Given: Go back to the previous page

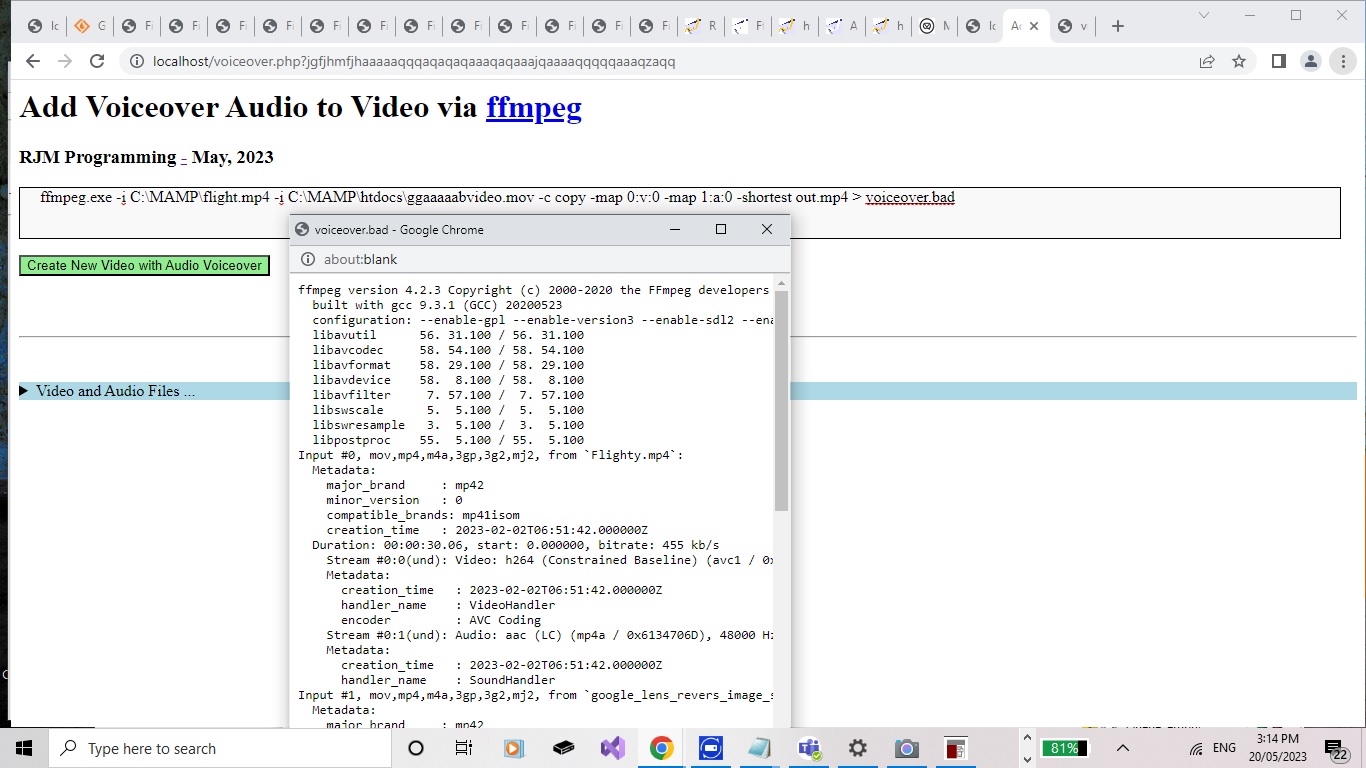Looking at the screenshot, I should (33, 61).
